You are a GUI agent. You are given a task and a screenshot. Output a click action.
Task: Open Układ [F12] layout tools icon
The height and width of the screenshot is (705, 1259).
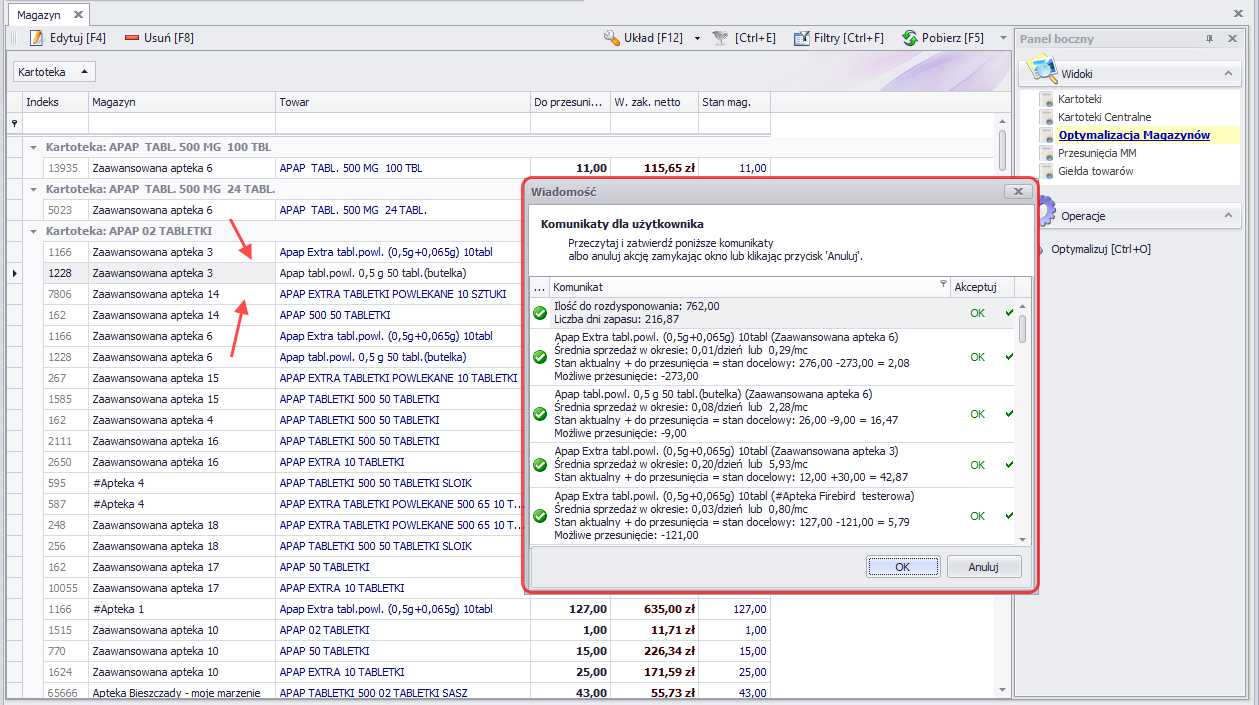point(612,38)
